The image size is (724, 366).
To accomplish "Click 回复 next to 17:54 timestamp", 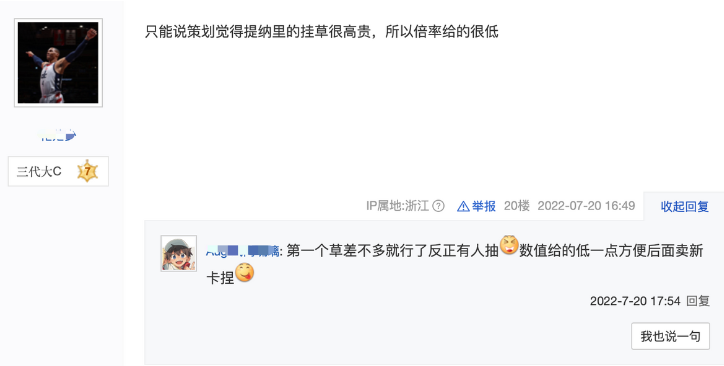I will (698, 301).
